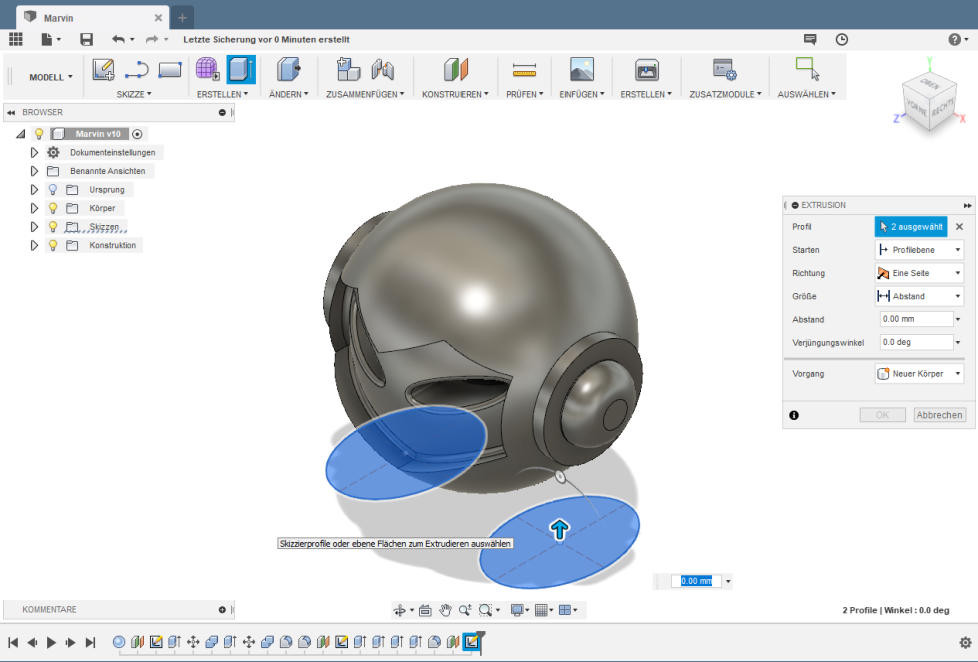Click the first sphere feature in timeline

tap(119, 642)
